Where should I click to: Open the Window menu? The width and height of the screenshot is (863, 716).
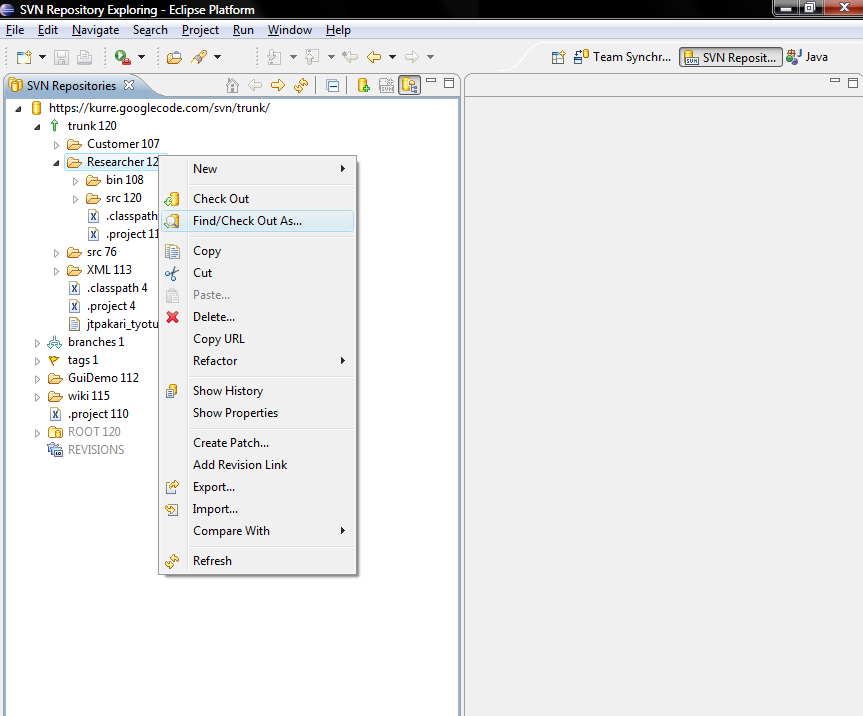[290, 30]
